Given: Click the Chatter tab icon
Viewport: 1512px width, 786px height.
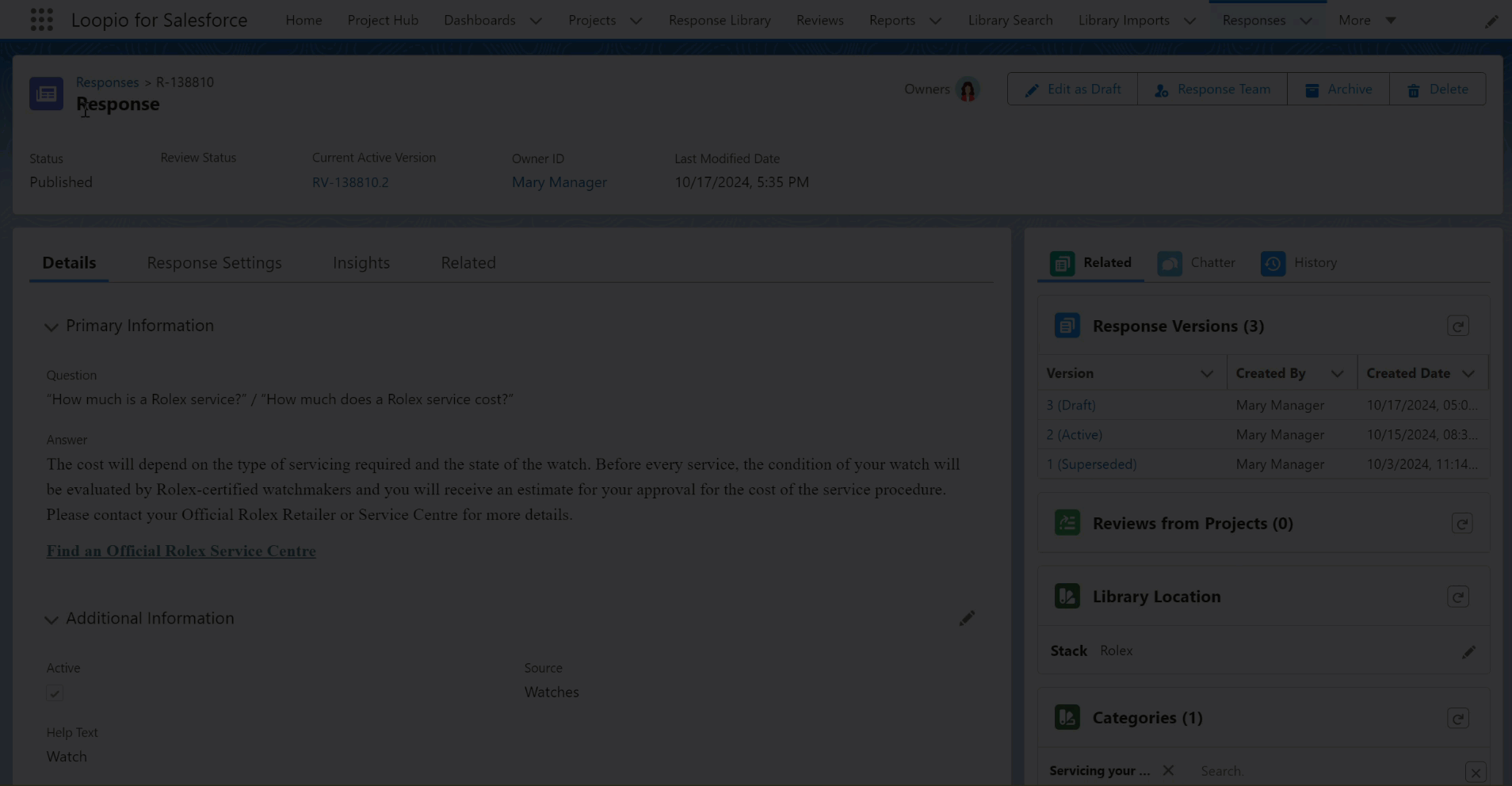Looking at the screenshot, I should click(x=1169, y=263).
